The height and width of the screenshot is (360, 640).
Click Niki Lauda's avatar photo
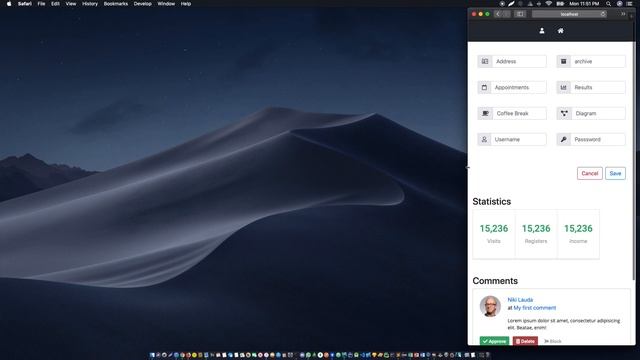coord(490,306)
